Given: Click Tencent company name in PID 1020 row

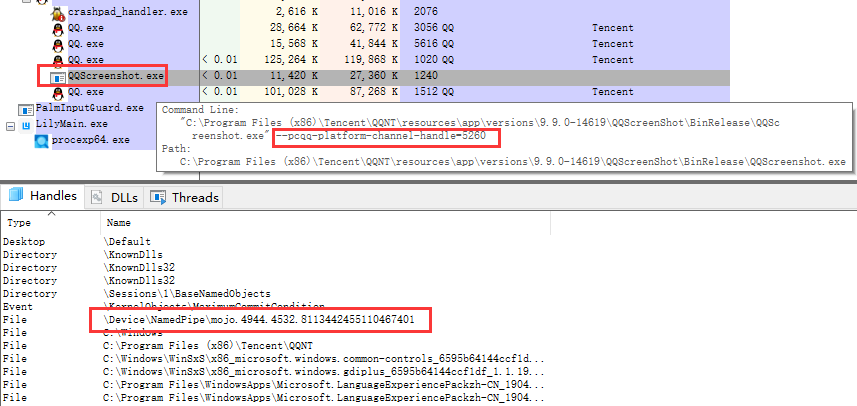Looking at the screenshot, I should [x=613, y=60].
